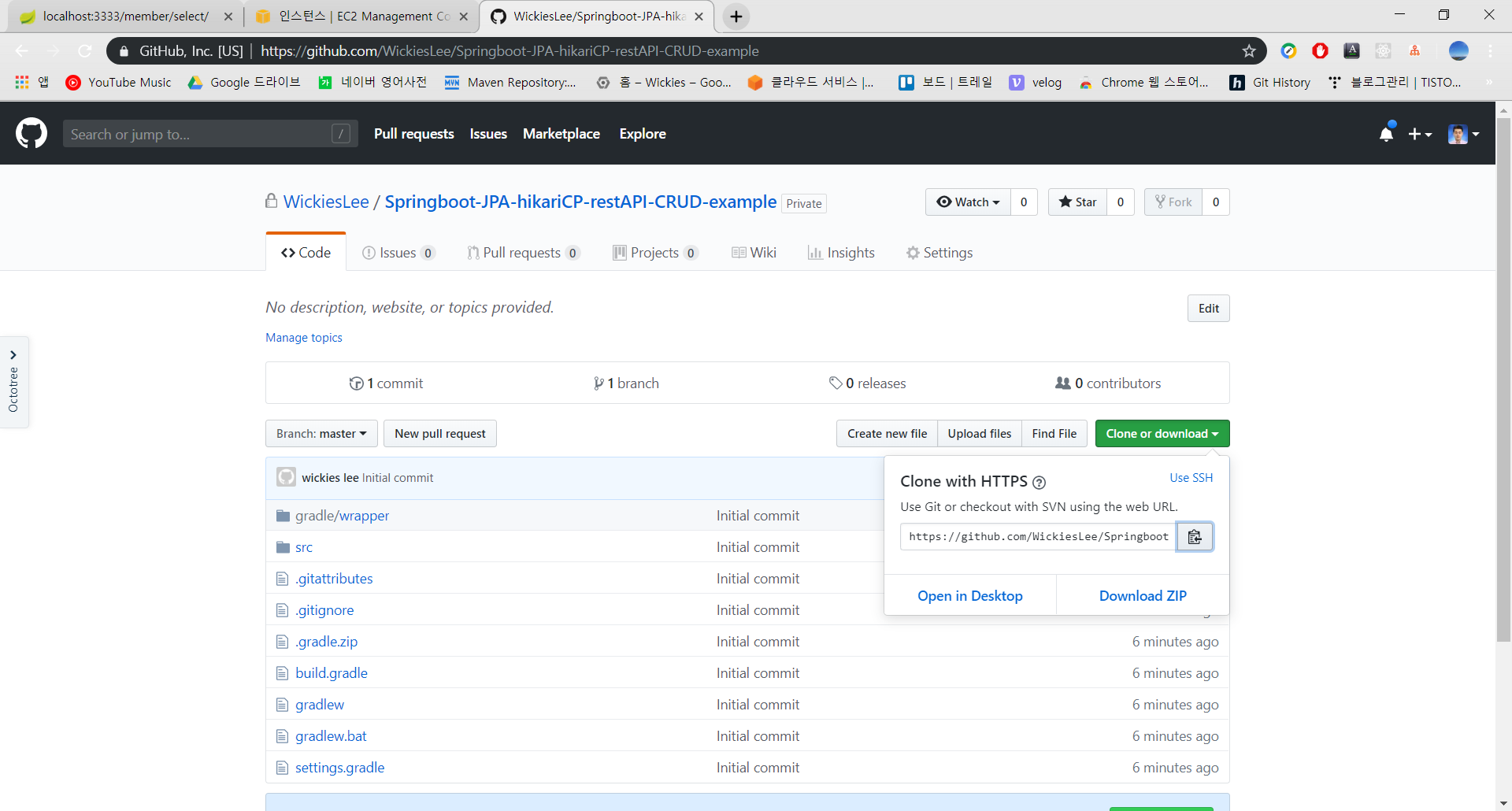The width and height of the screenshot is (1512, 811).
Task: Click the GitHub search field
Action: [210, 134]
